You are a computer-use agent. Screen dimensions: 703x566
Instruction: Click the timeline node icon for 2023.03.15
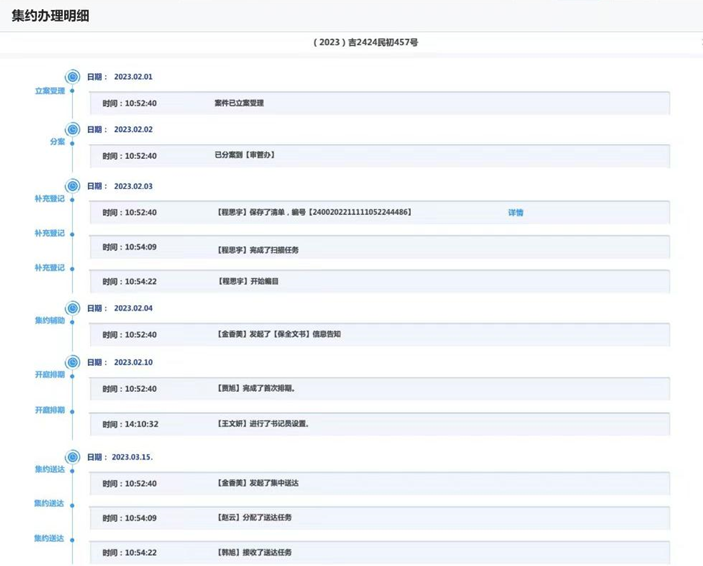pyautogui.click(x=72, y=457)
